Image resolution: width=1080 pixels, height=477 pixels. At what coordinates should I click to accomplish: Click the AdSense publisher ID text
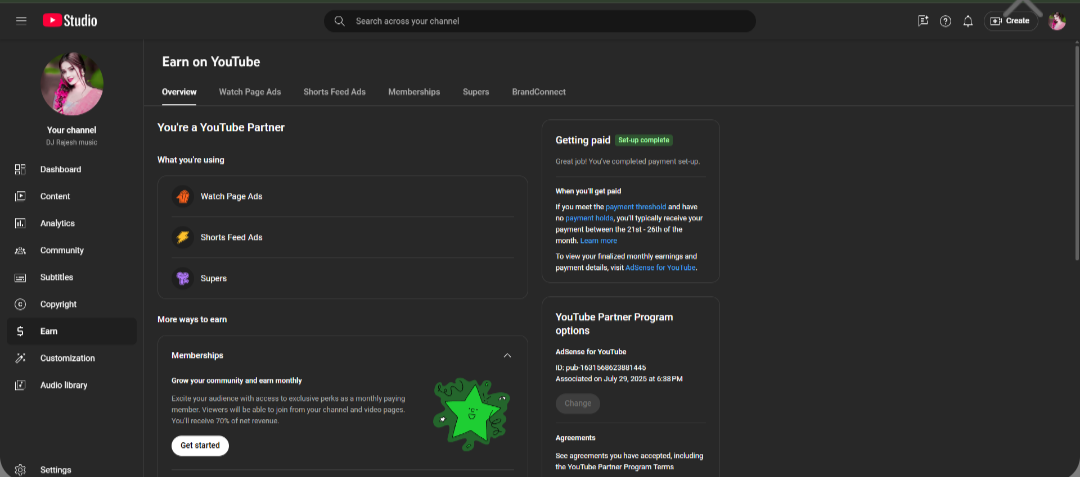click(601, 368)
